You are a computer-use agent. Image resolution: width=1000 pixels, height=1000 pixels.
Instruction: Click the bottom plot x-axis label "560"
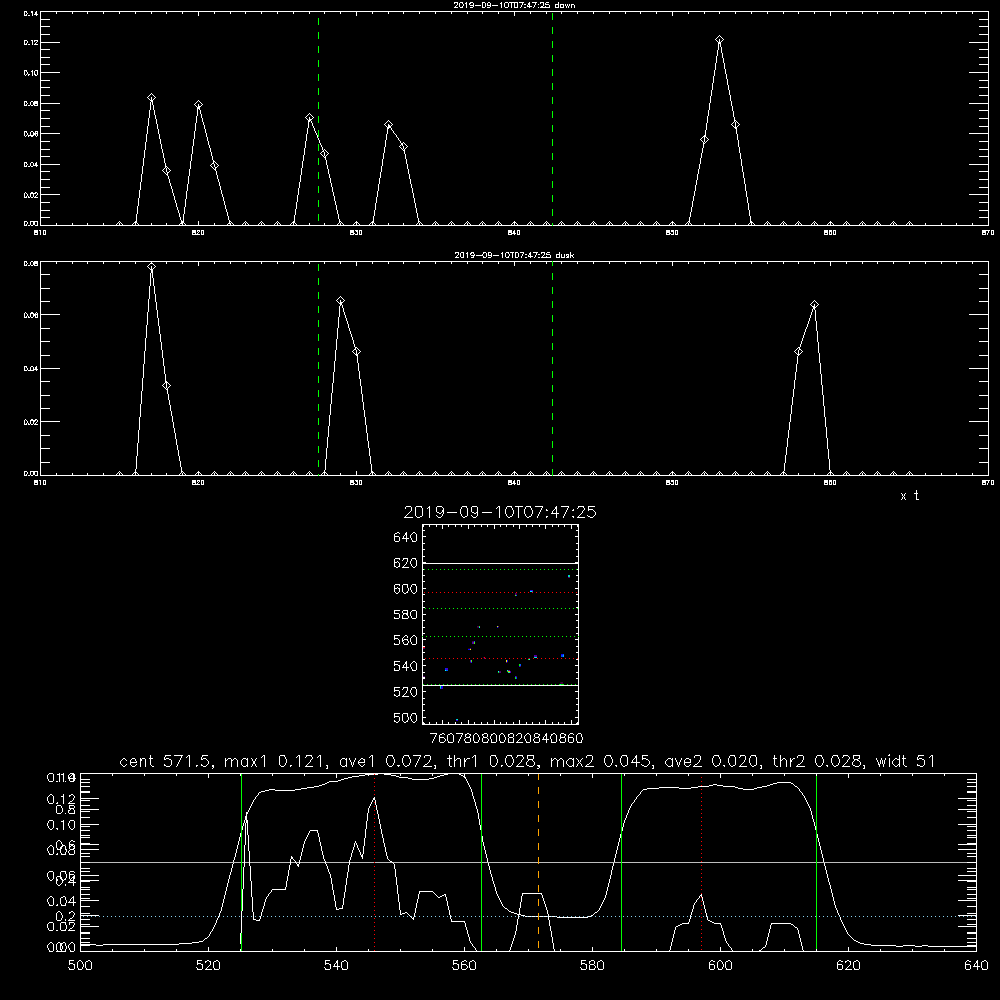pos(464,966)
